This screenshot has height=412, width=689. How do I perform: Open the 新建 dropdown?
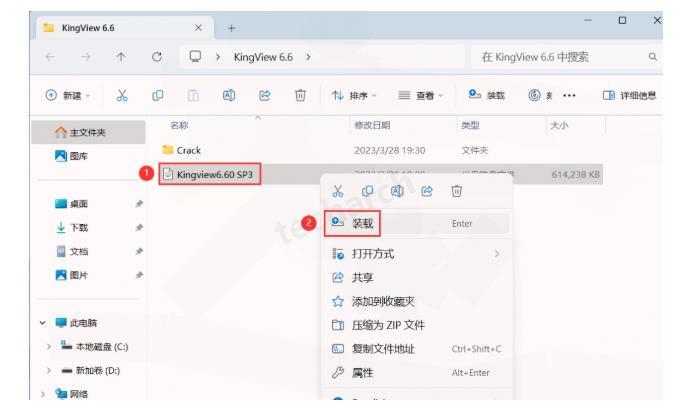[x=68, y=95]
